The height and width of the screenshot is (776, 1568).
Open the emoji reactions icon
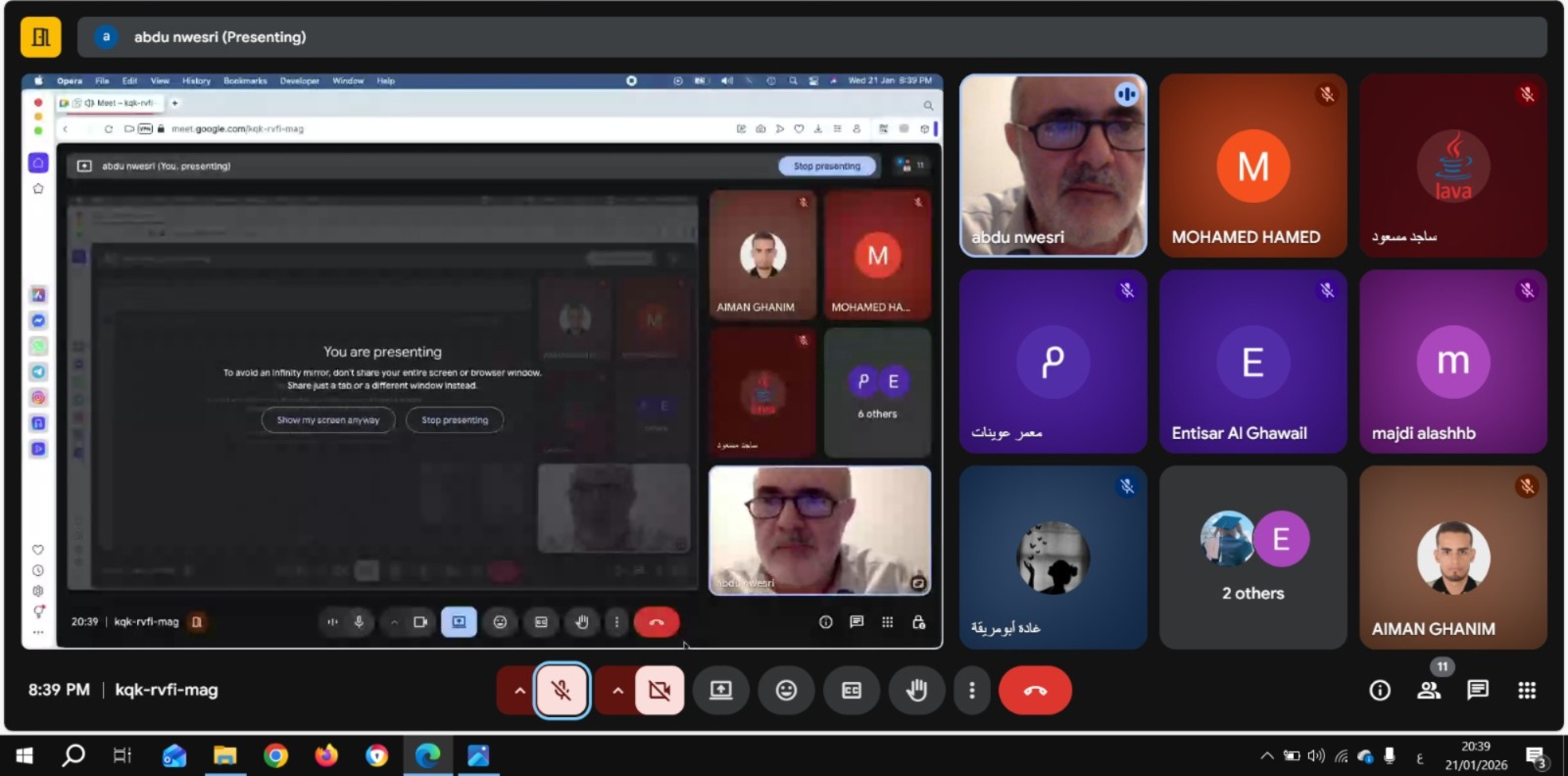(x=786, y=691)
